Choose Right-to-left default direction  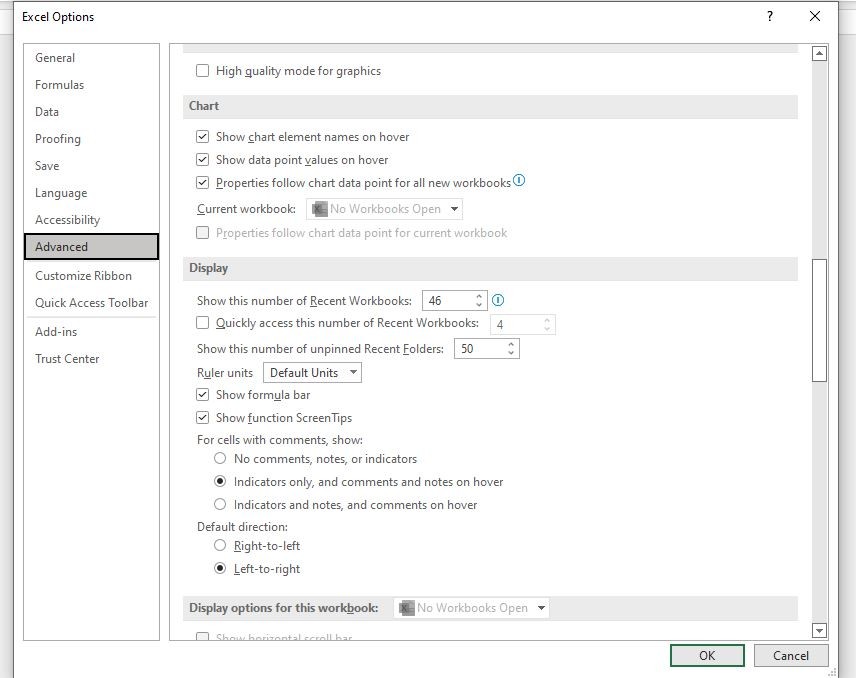(x=220, y=545)
